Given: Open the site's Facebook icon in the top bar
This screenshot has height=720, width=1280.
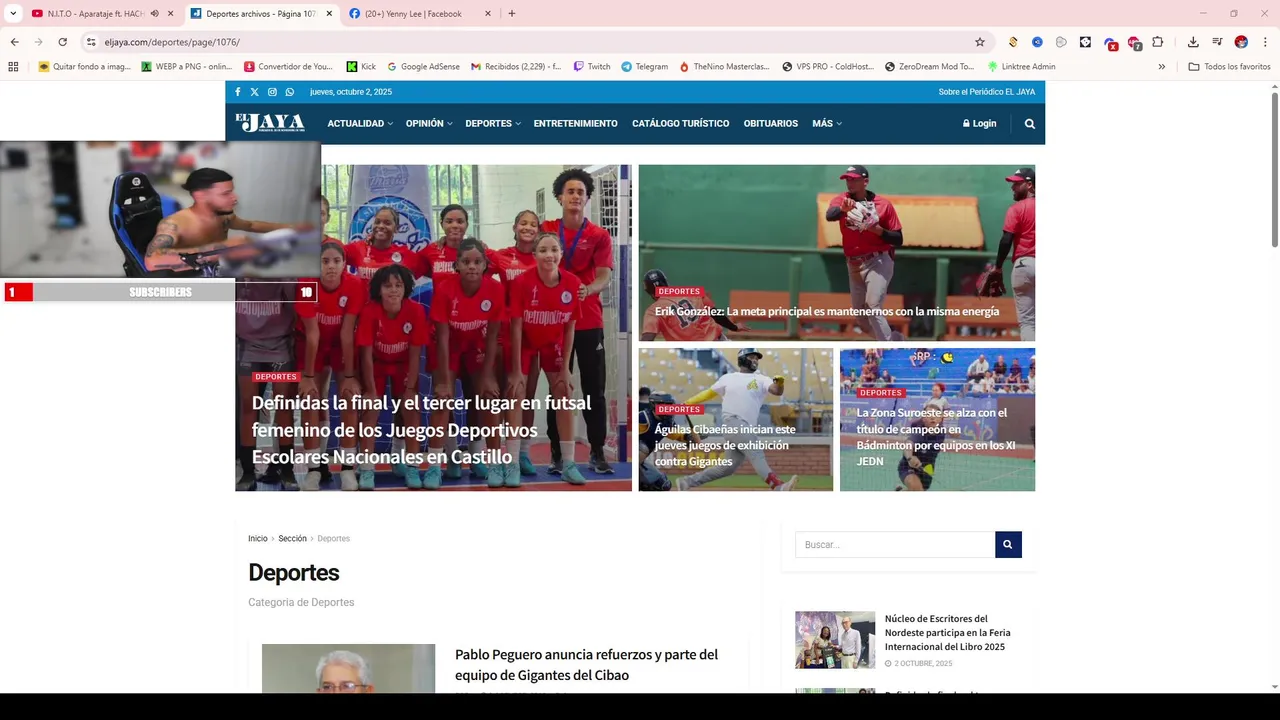Looking at the screenshot, I should pyautogui.click(x=238, y=92).
